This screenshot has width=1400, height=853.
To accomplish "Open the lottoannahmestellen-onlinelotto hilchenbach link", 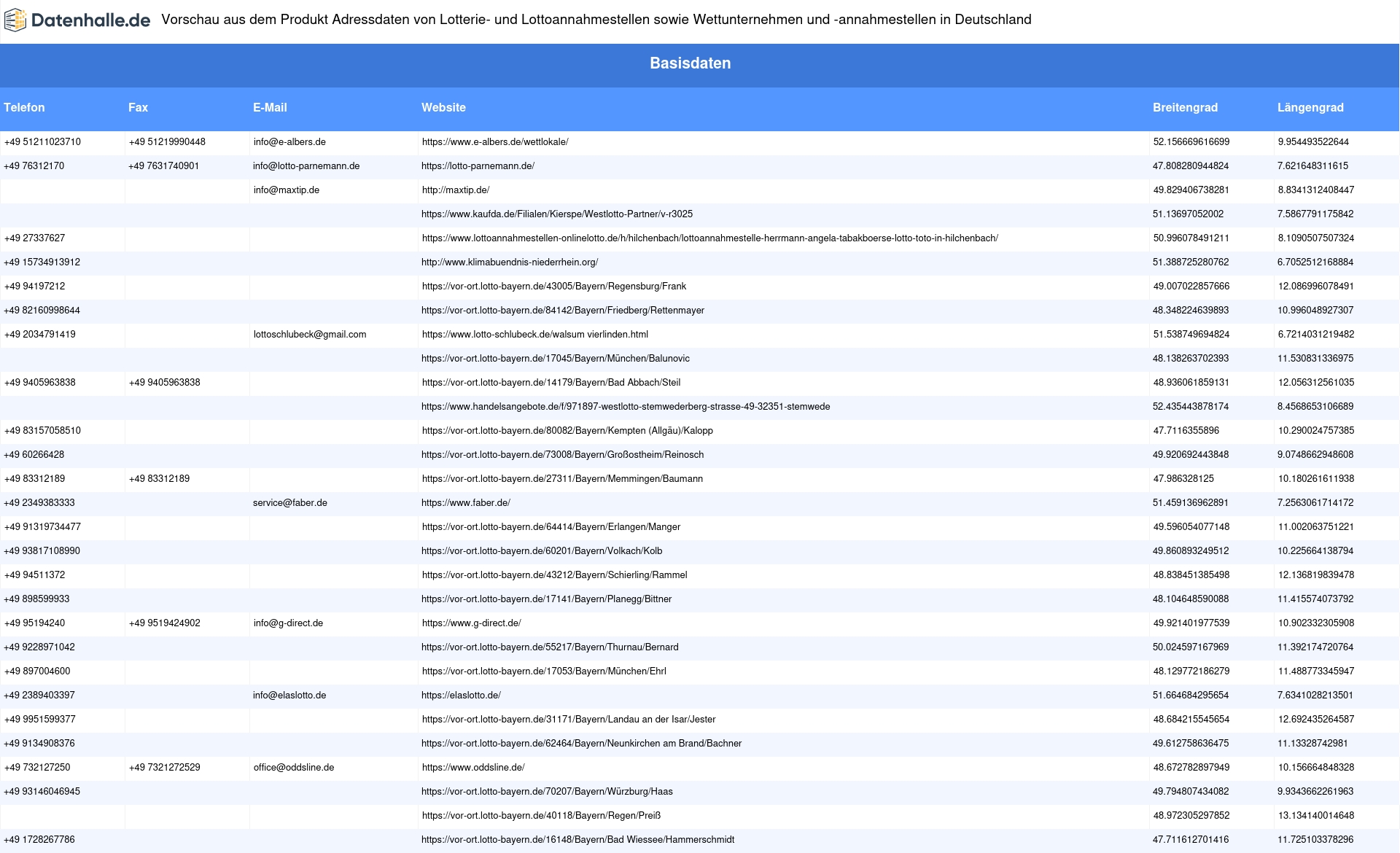I will click(x=710, y=238).
